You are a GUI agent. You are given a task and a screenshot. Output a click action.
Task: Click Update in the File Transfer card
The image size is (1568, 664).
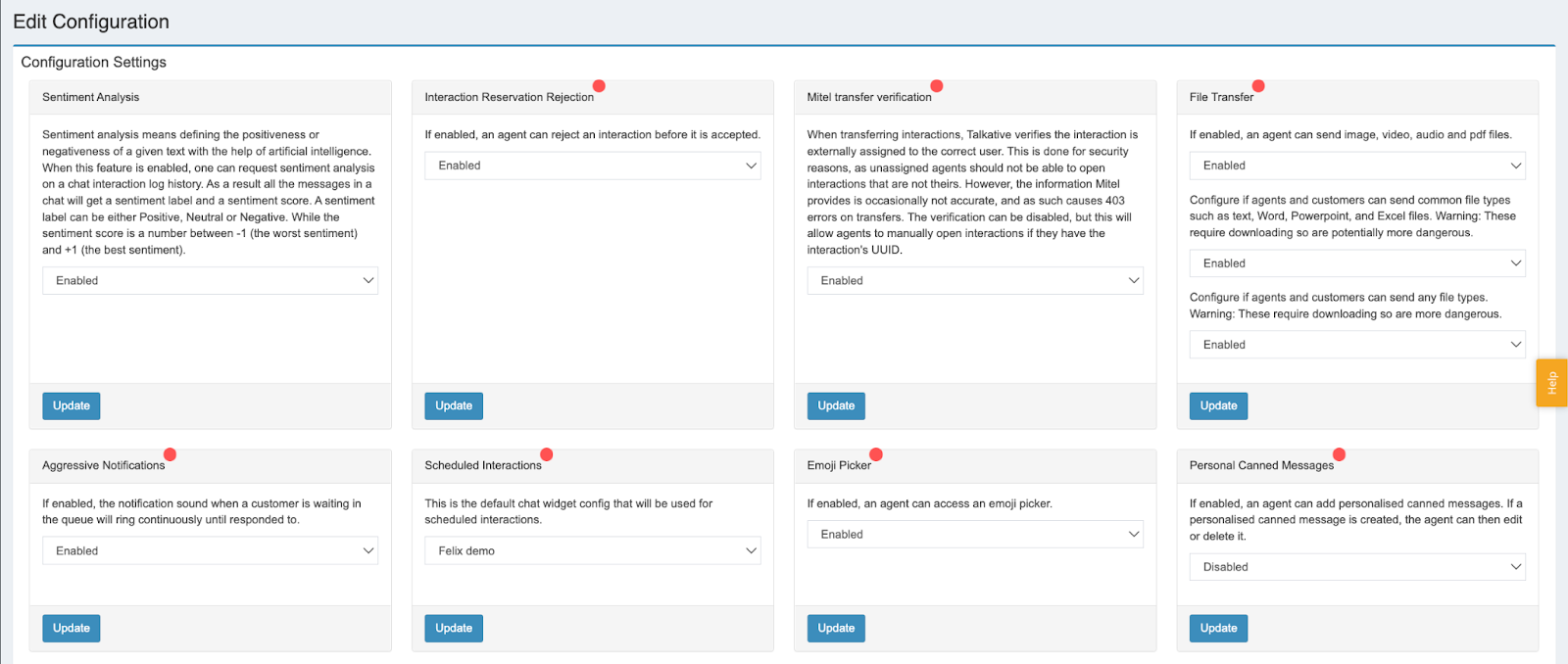pyautogui.click(x=1218, y=405)
